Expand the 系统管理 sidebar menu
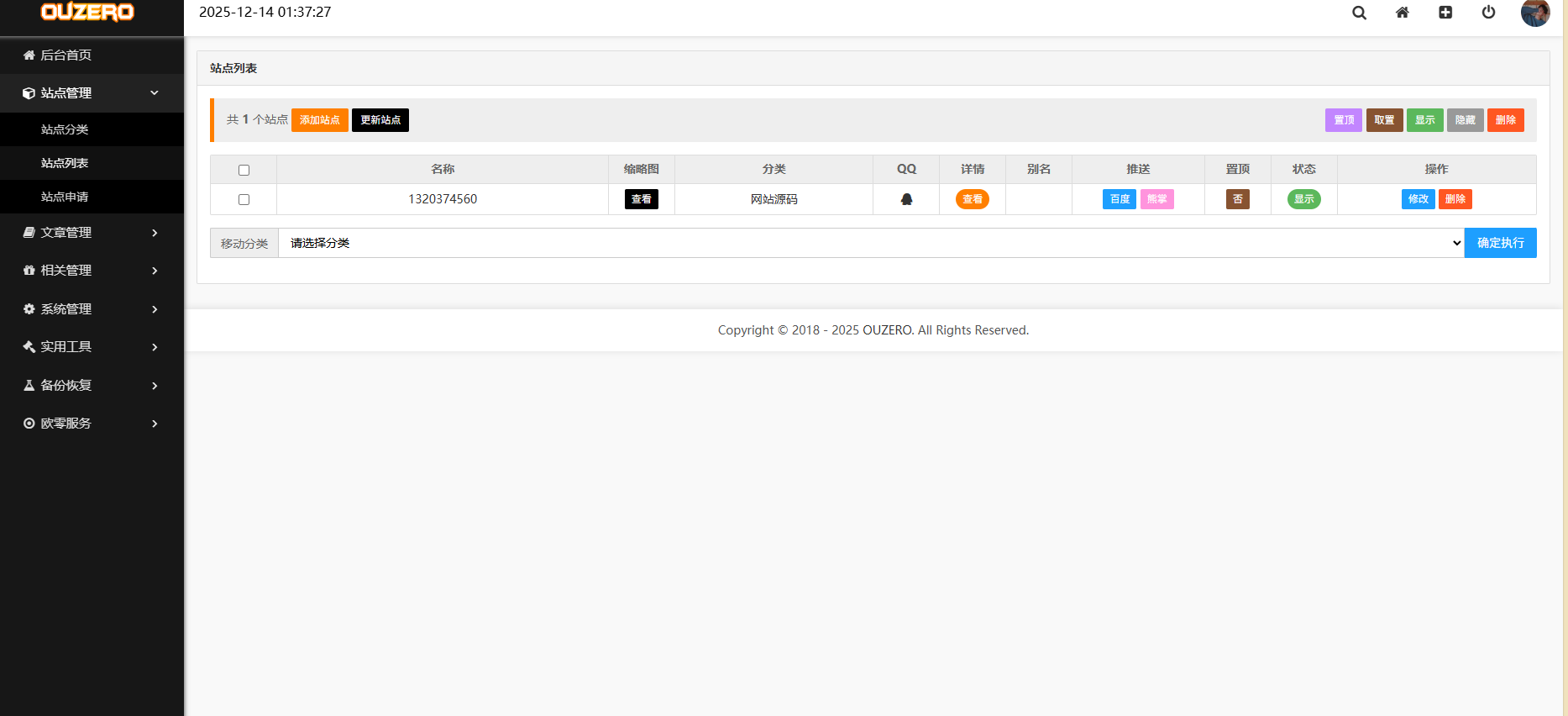The width and height of the screenshot is (1568, 716). point(91,309)
